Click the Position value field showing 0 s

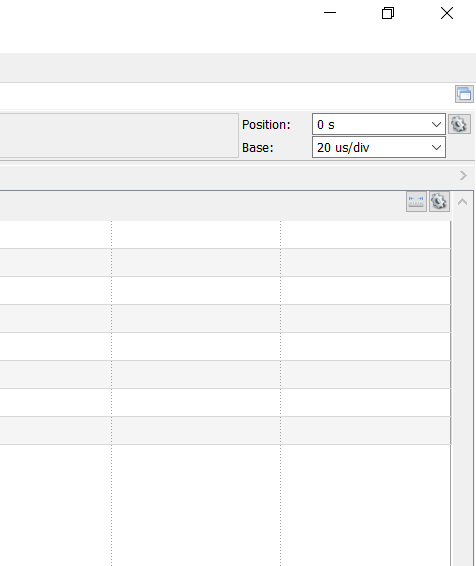[379, 124]
